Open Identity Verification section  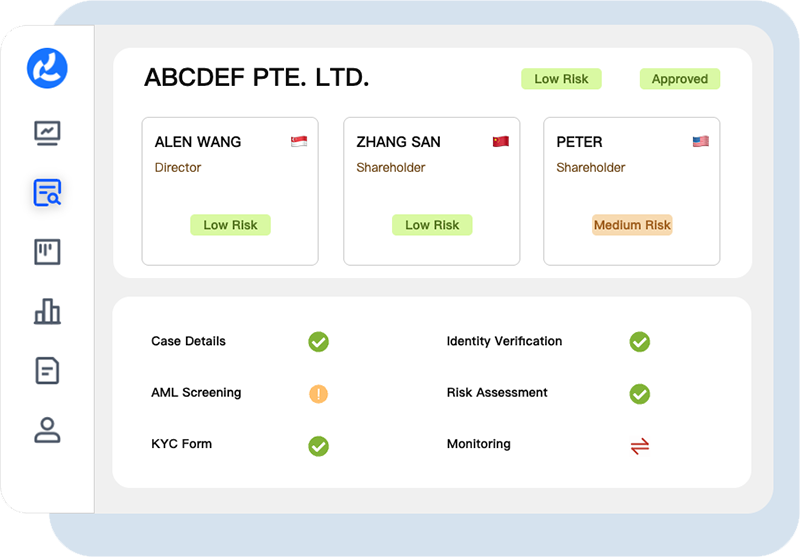(x=504, y=341)
